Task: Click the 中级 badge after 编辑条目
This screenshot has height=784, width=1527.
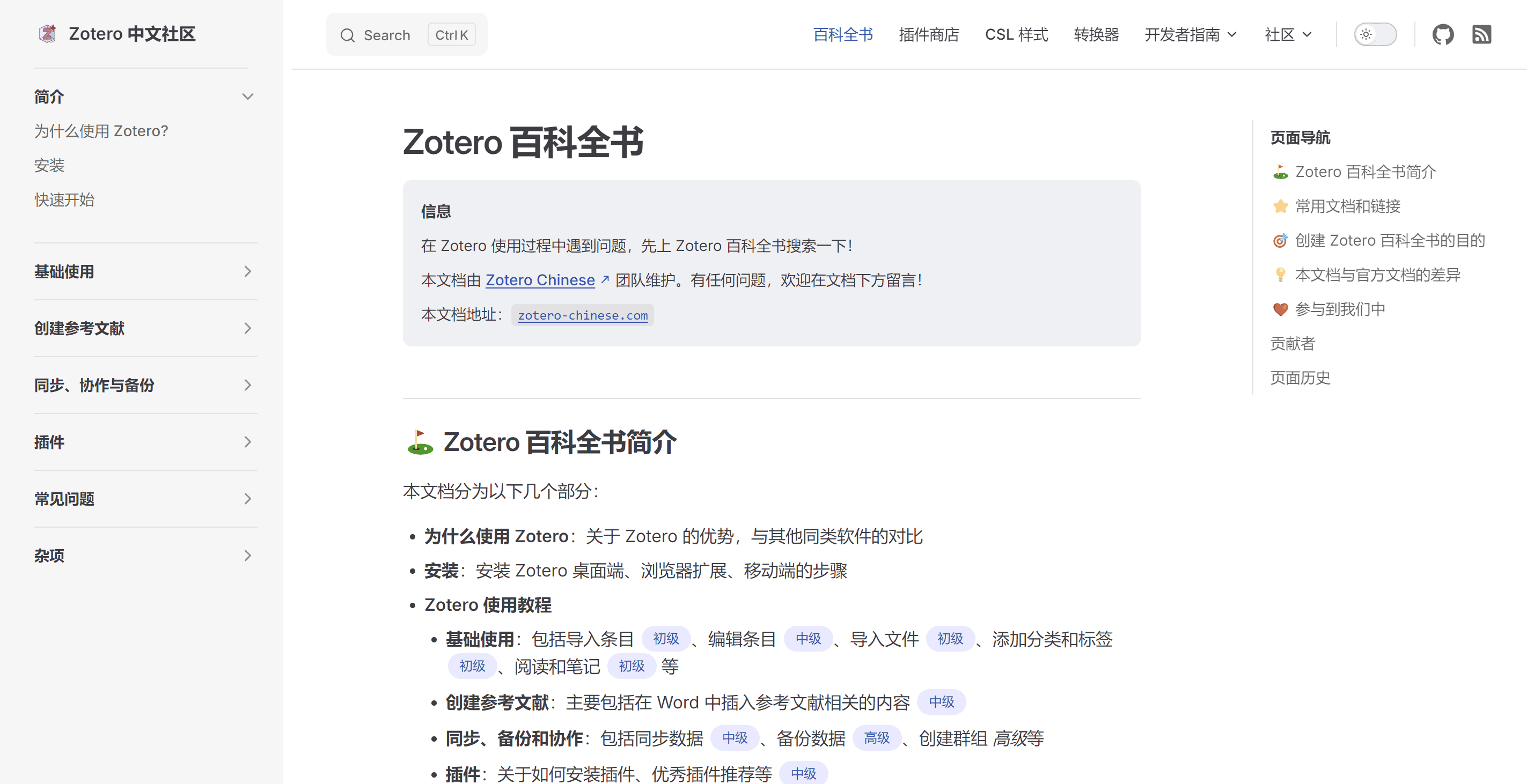Action: click(x=808, y=639)
